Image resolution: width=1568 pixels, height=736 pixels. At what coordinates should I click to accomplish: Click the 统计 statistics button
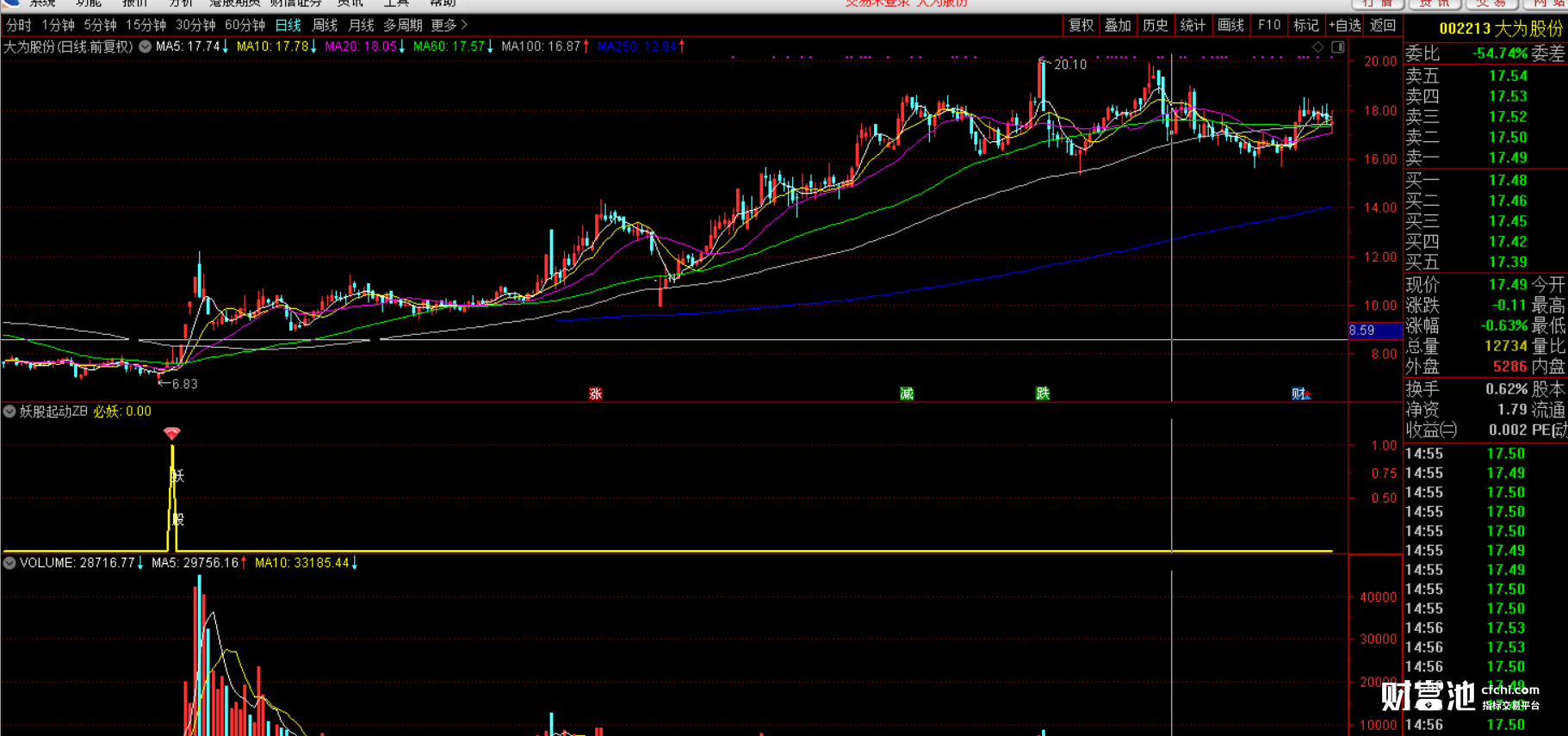1193,26
